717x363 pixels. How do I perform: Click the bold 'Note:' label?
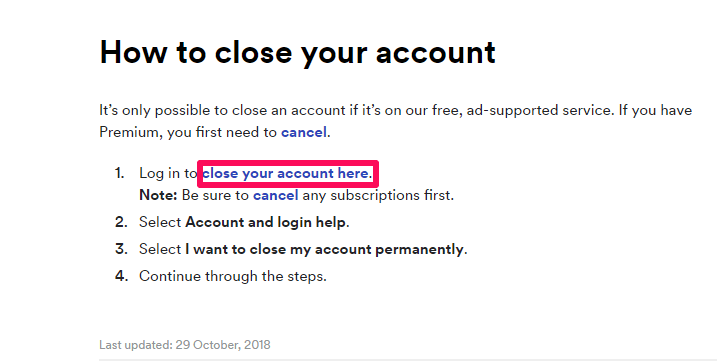(158, 196)
